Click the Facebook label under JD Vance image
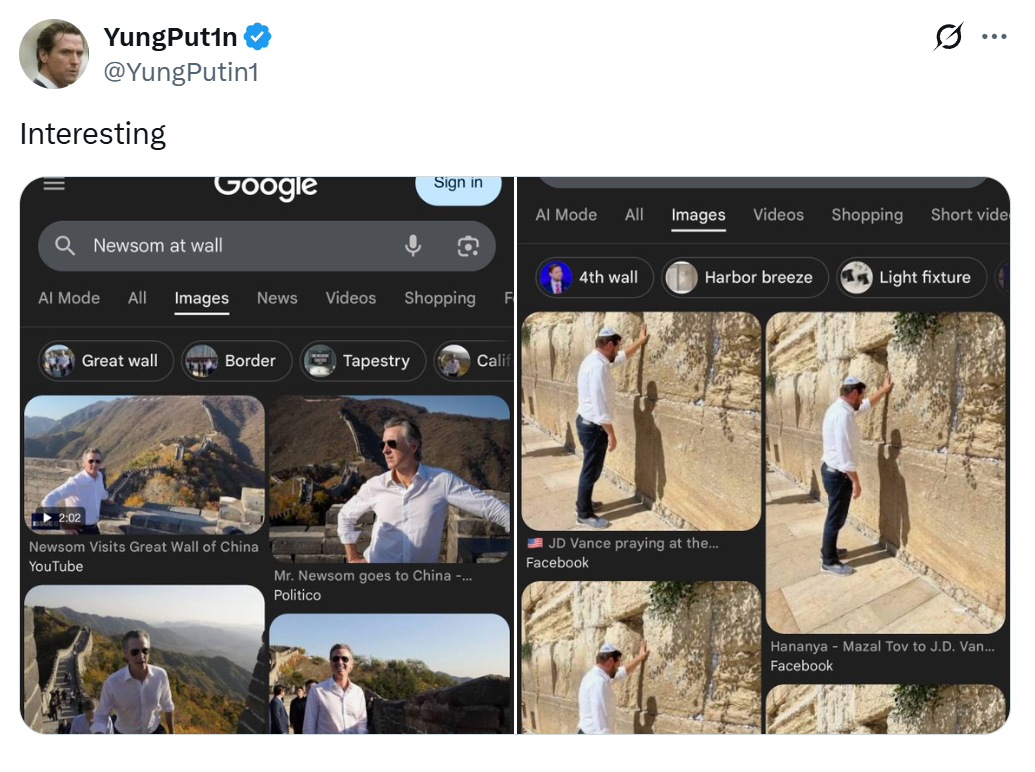This screenshot has width=1035, height=772. 557,563
